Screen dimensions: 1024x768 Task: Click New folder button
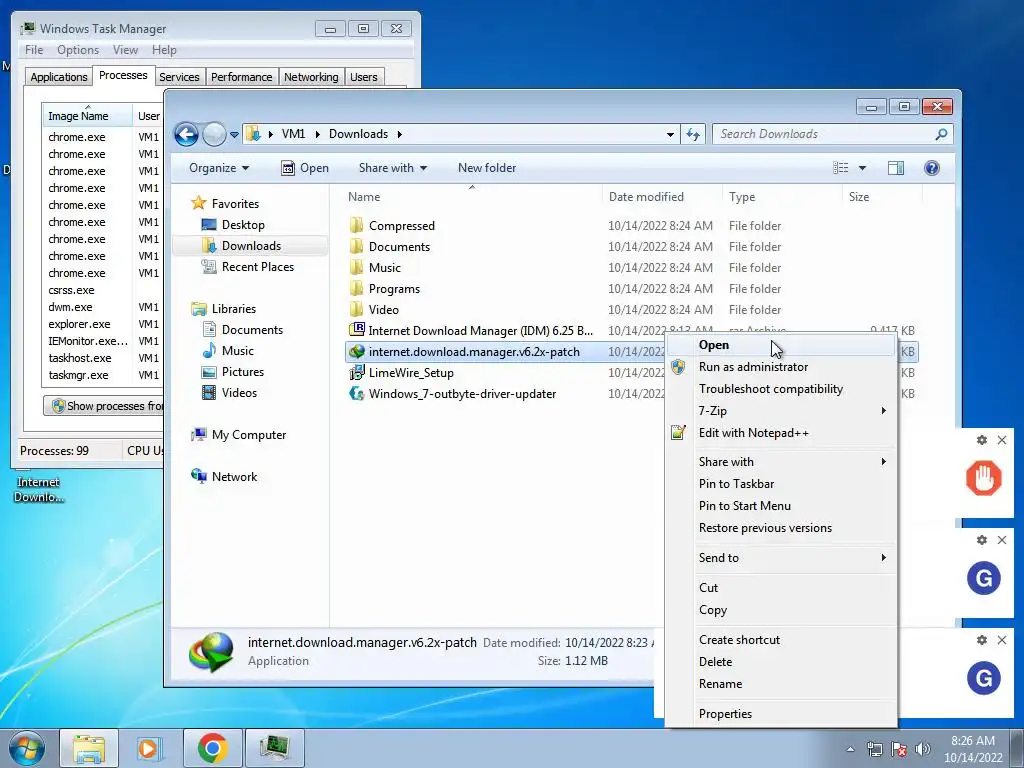487,168
